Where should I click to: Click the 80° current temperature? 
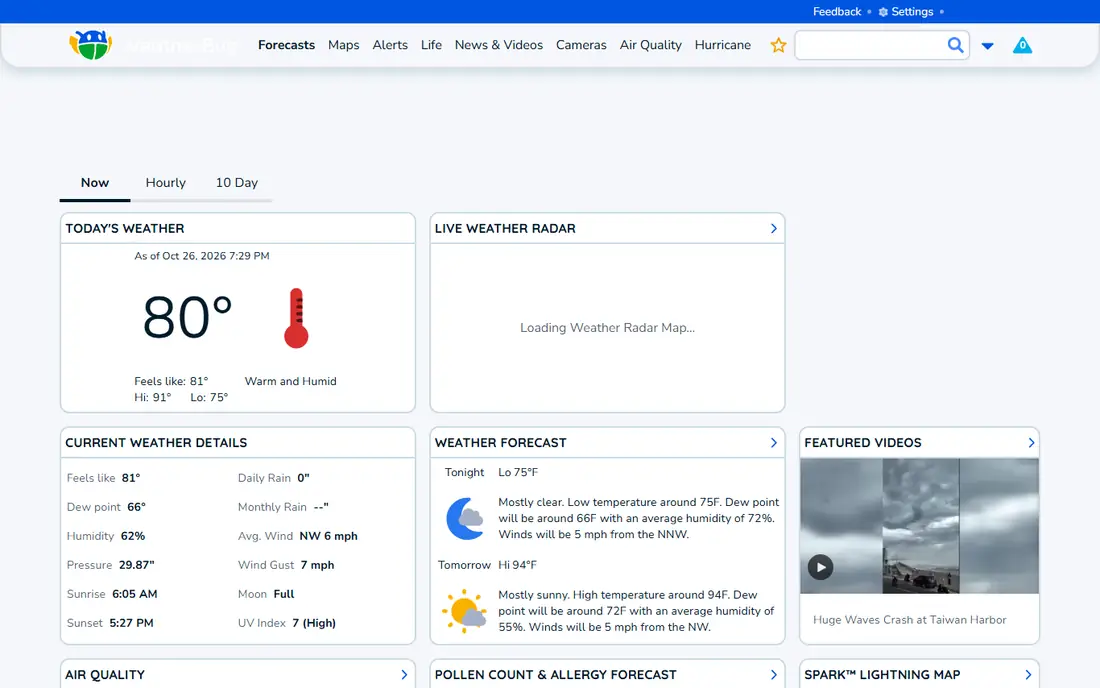187,317
